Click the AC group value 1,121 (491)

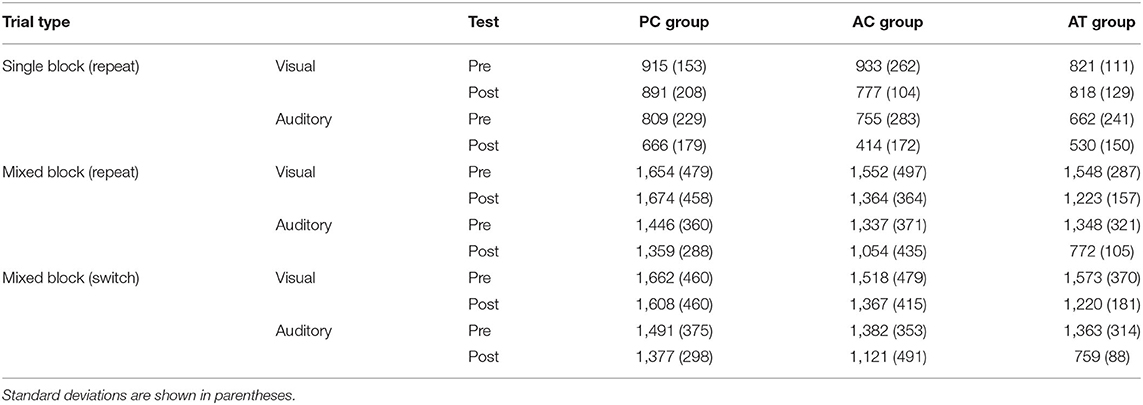coord(888,357)
